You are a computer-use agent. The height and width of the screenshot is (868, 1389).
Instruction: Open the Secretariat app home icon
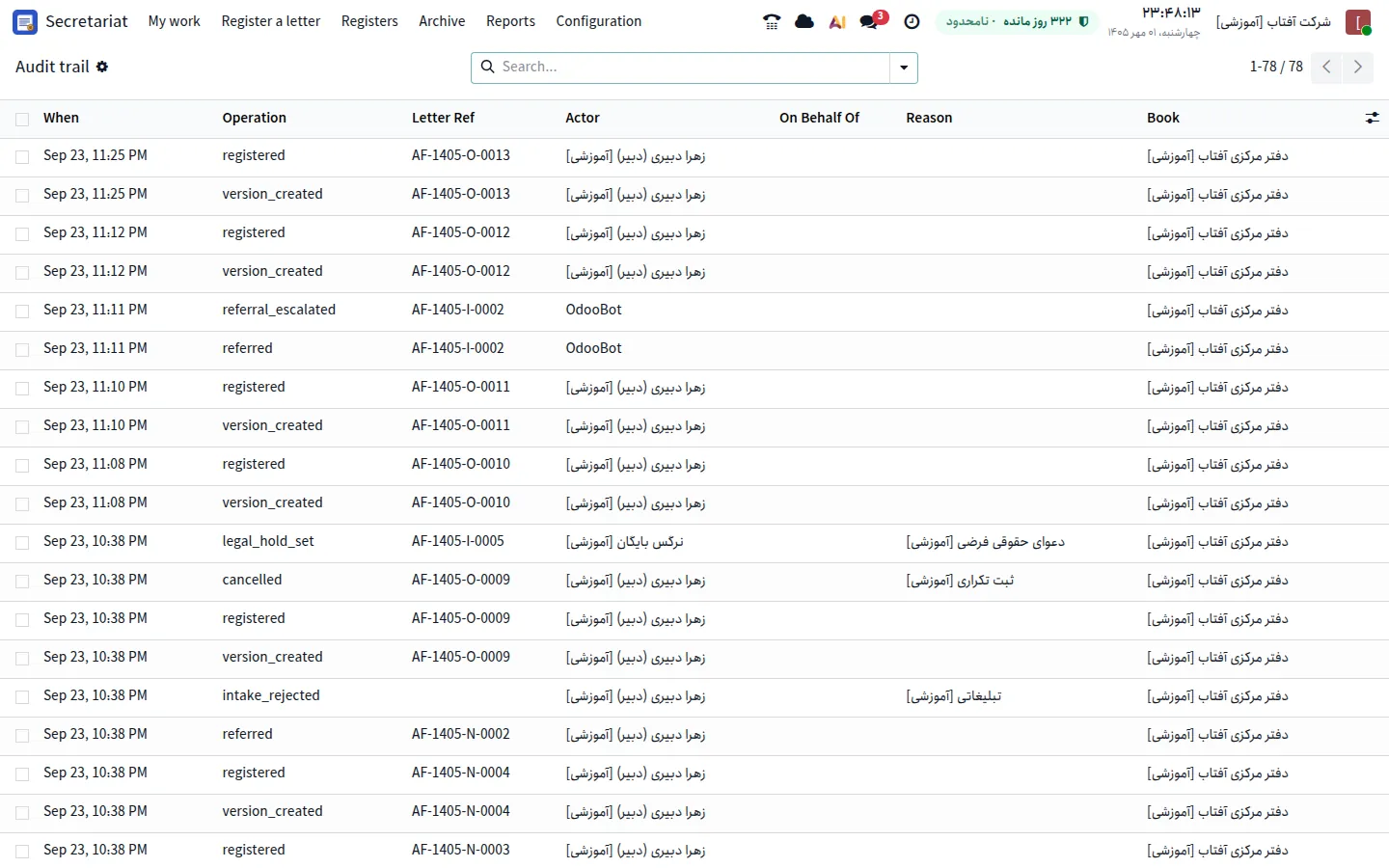(25, 21)
